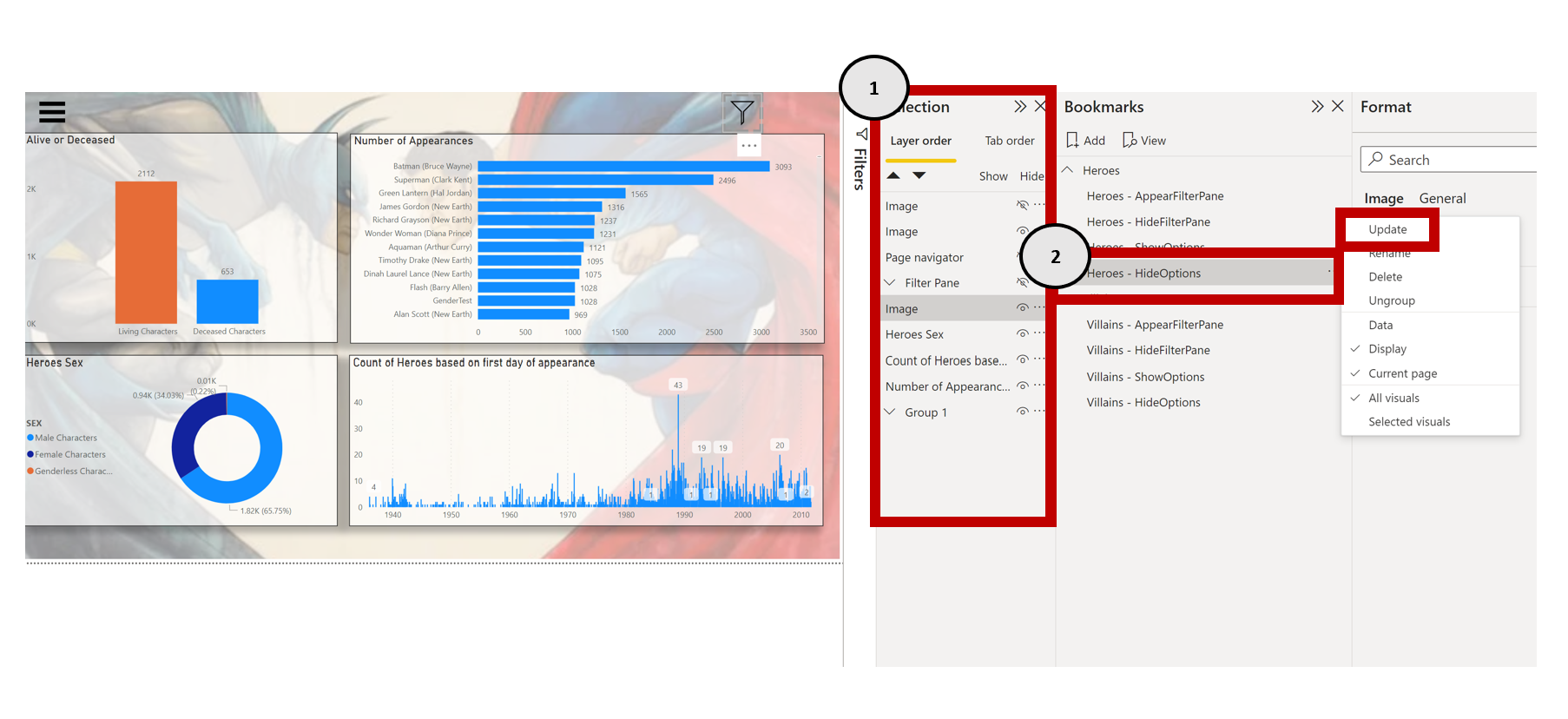Choose Update from the bookmark context menu
This screenshot has width=1568, height=719.
[x=1387, y=229]
